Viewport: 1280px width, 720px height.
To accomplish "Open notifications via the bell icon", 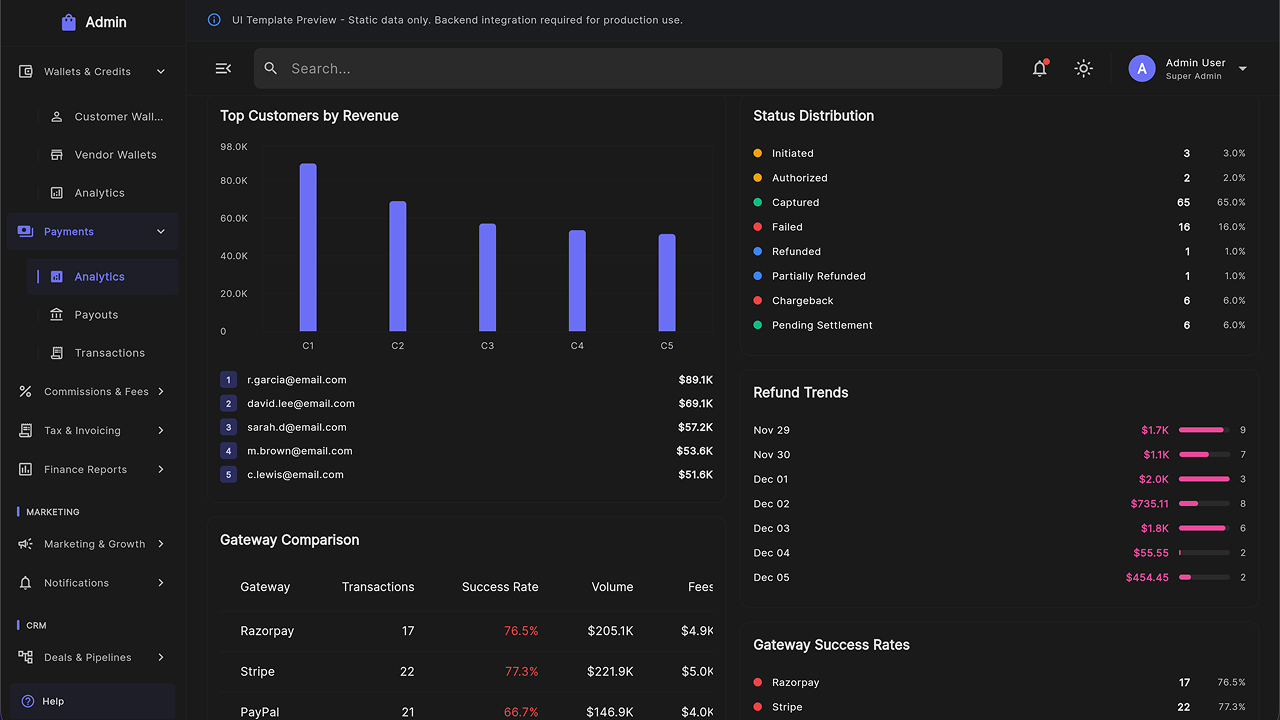I will pos(1040,68).
